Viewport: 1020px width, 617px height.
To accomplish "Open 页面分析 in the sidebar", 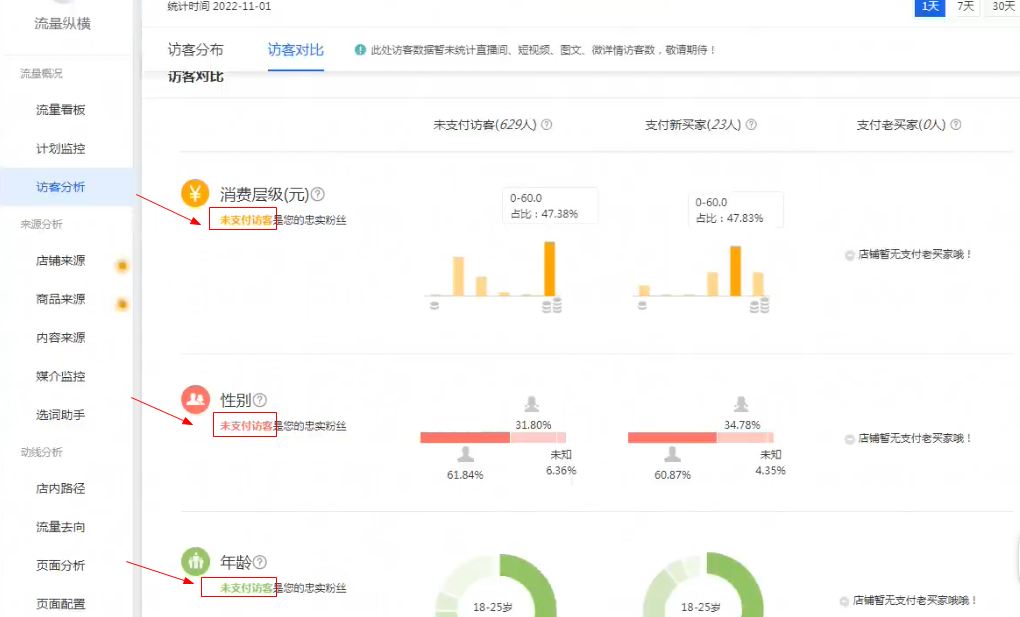I will tap(60, 565).
